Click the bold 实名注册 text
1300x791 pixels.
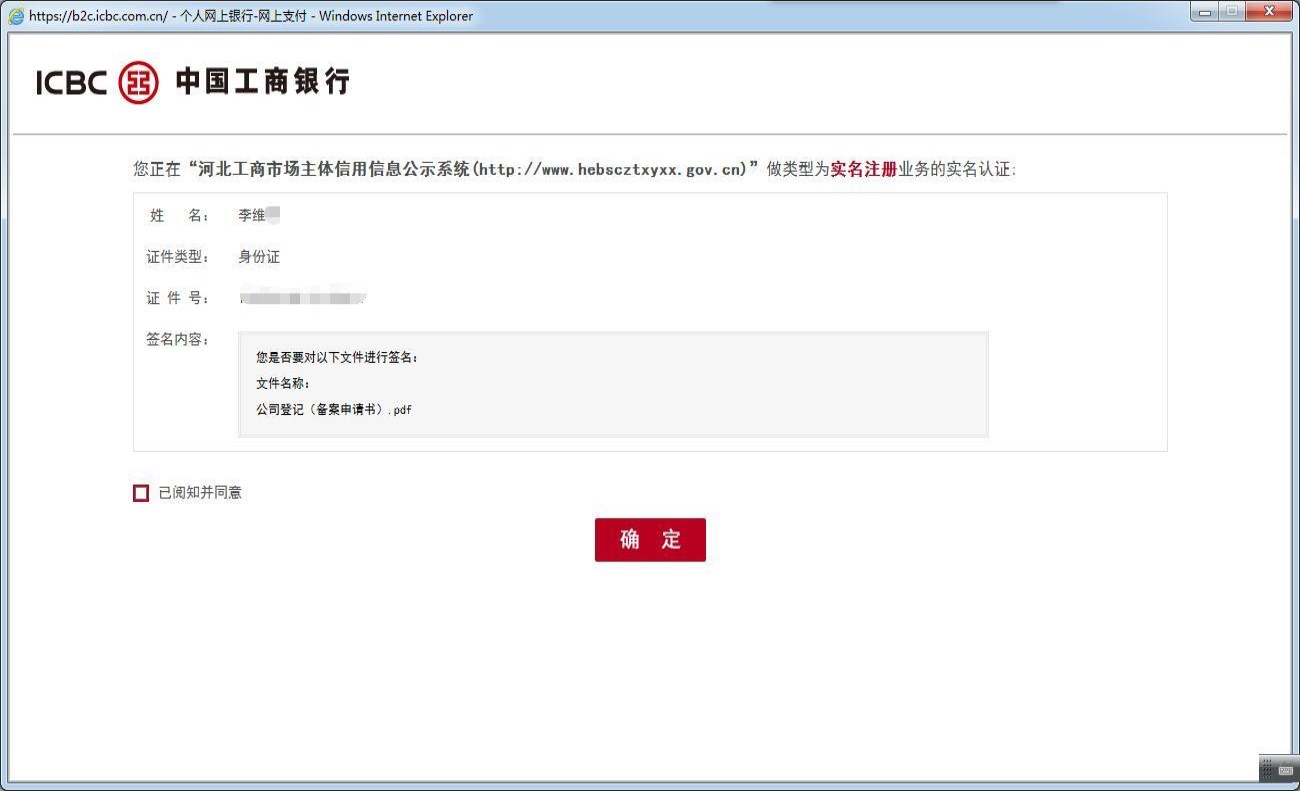coord(863,169)
